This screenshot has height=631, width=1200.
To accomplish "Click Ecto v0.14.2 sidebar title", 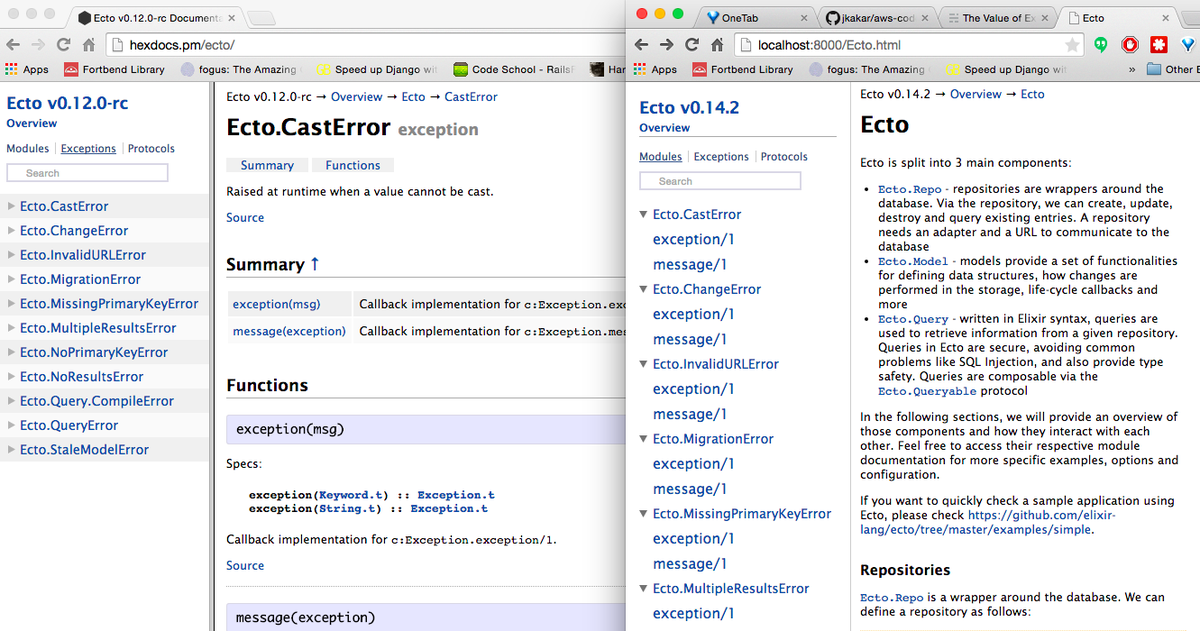I will (x=691, y=107).
